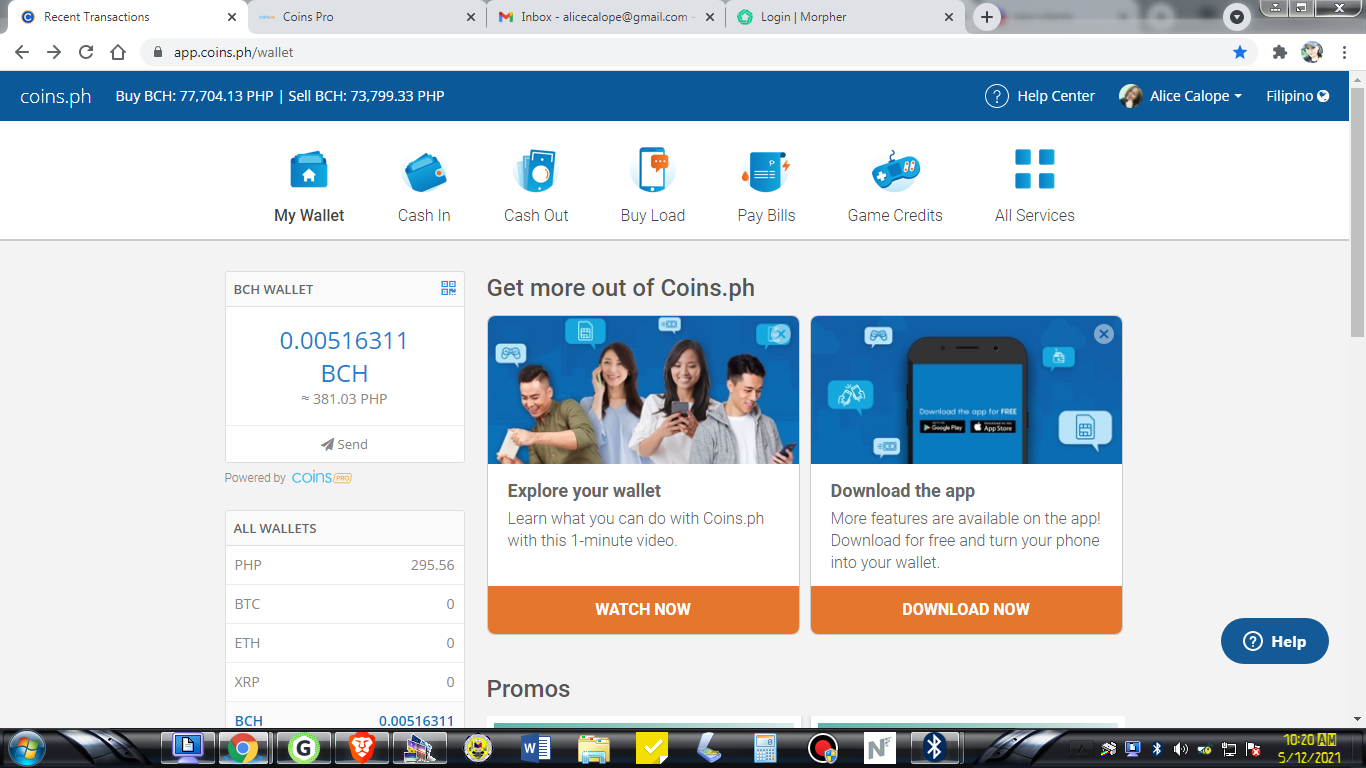This screenshot has height=768, width=1366.
Task: Open the Chrome tab search dropdown
Action: 1238,17
